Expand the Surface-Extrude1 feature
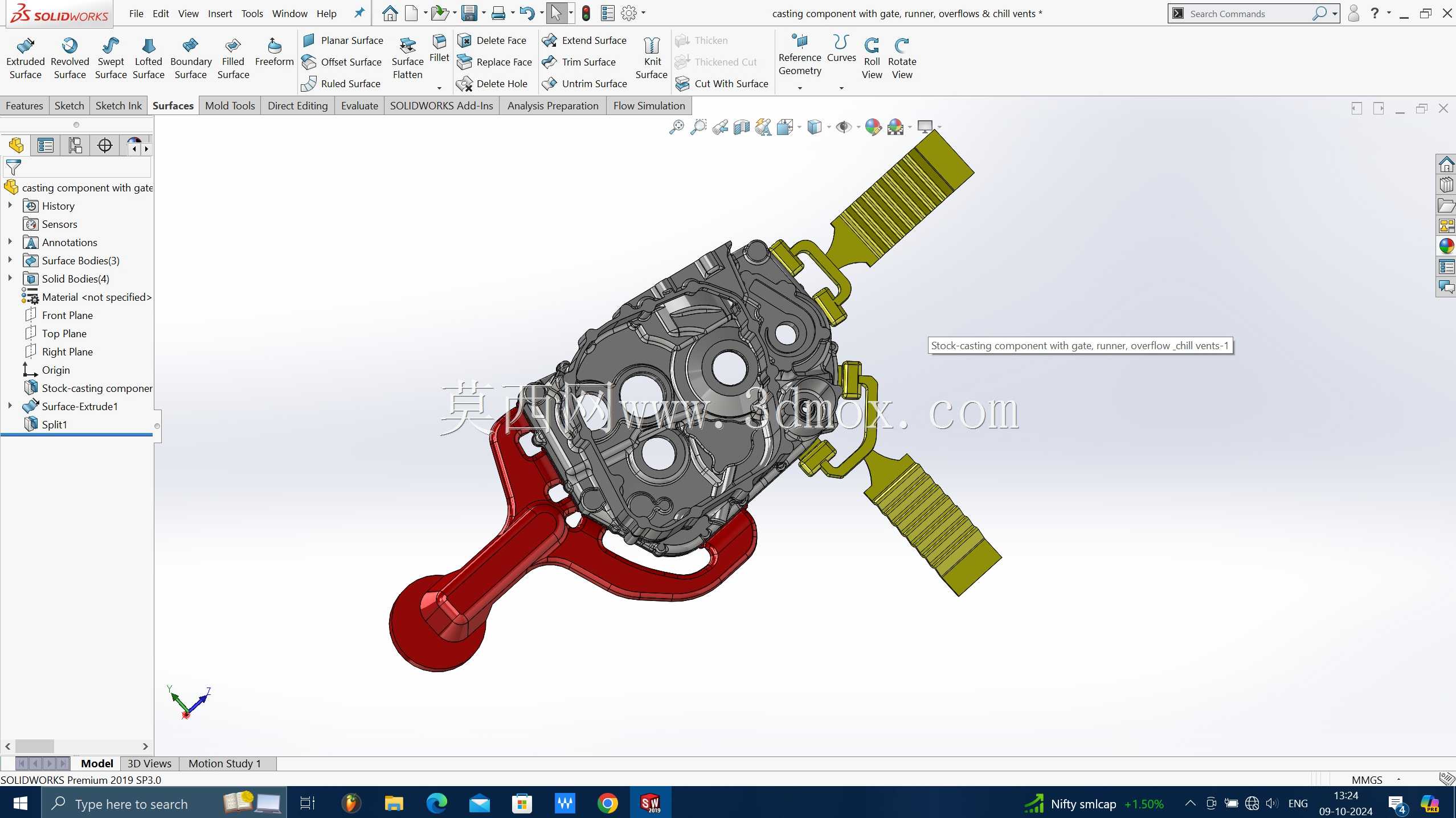 pos(10,406)
